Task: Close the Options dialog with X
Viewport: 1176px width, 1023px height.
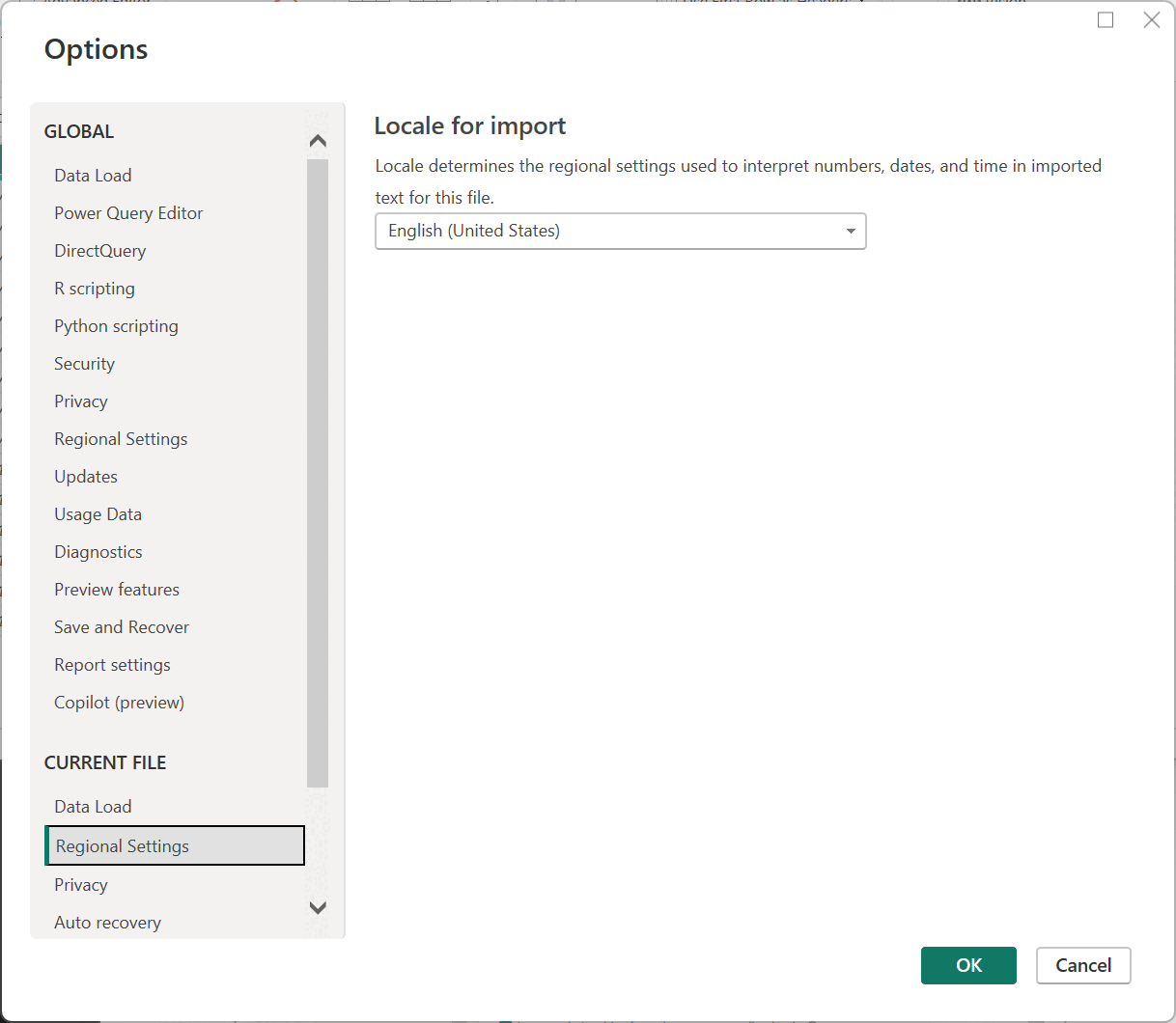Action: (x=1152, y=20)
